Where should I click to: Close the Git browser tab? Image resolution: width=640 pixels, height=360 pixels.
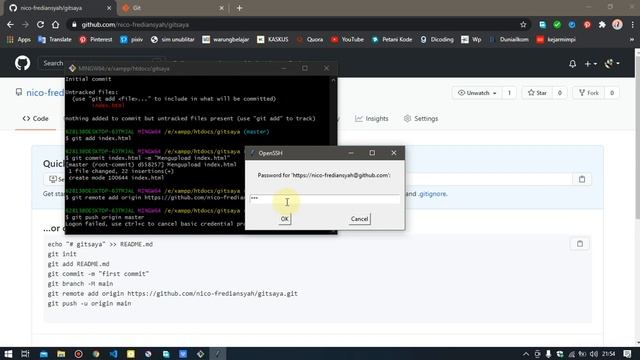tap(222, 8)
